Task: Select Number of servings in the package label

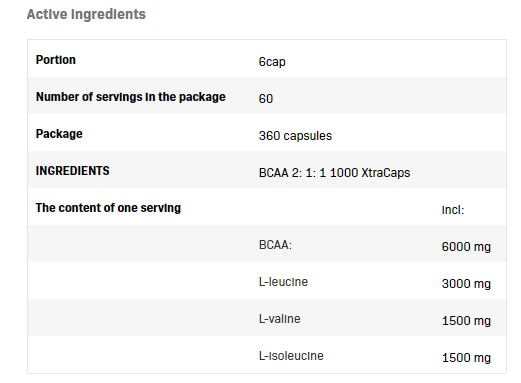Action: pos(131,97)
